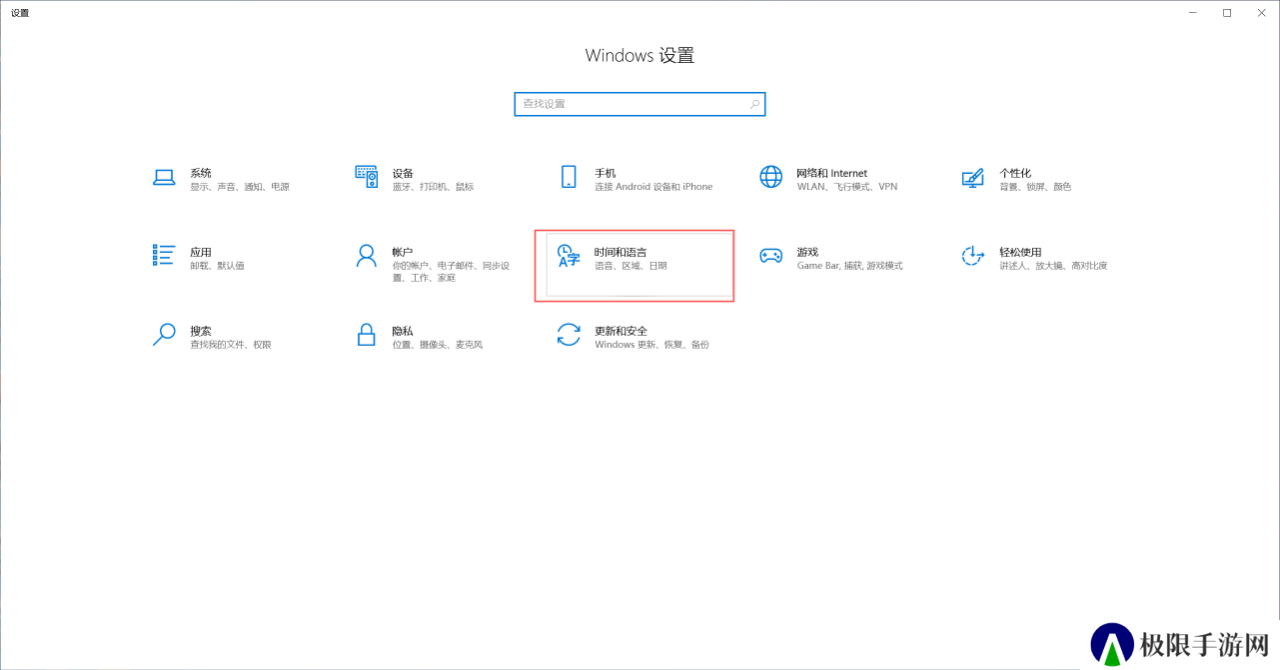
Task: Click the text "显示、声音、通知、电源"
Action: tap(240, 187)
